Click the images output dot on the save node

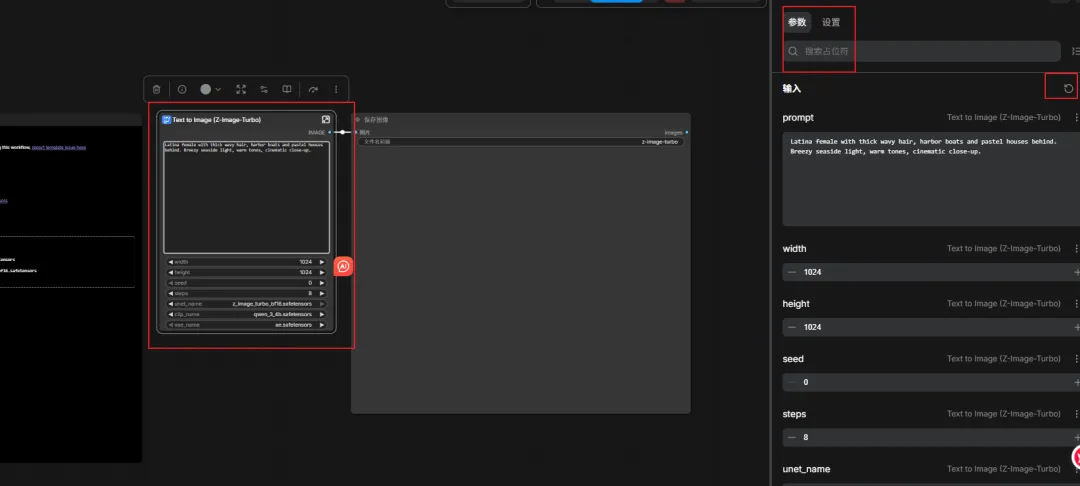[x=687, y=132]
